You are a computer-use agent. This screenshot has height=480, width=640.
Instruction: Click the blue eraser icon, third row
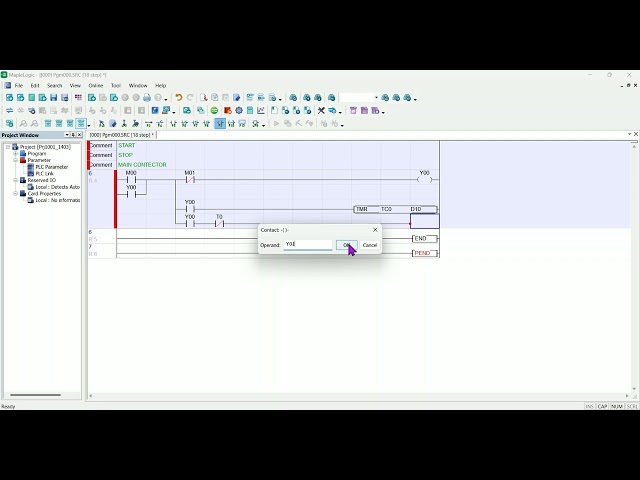coord(113,124)
